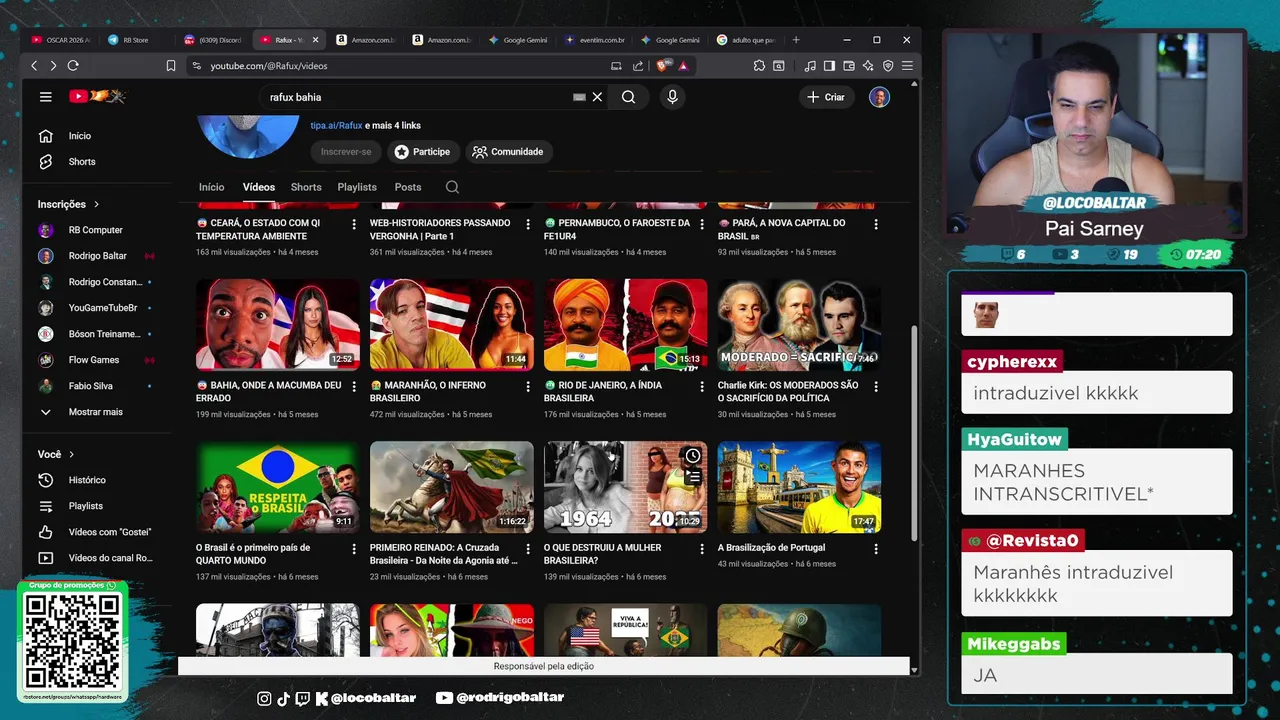Expand the Você section chevron

[72, 454]
